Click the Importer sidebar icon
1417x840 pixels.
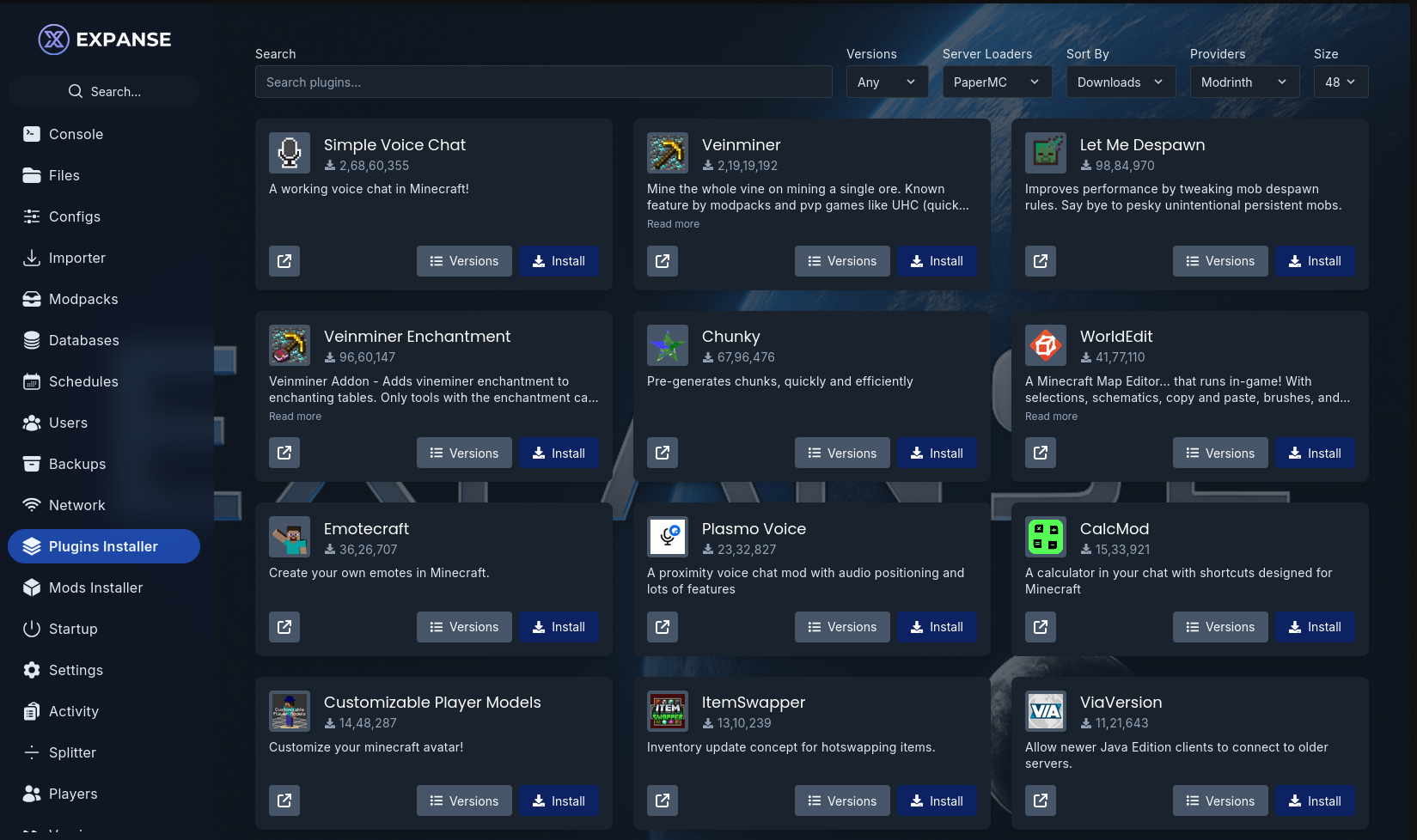(x=31, y=258)
